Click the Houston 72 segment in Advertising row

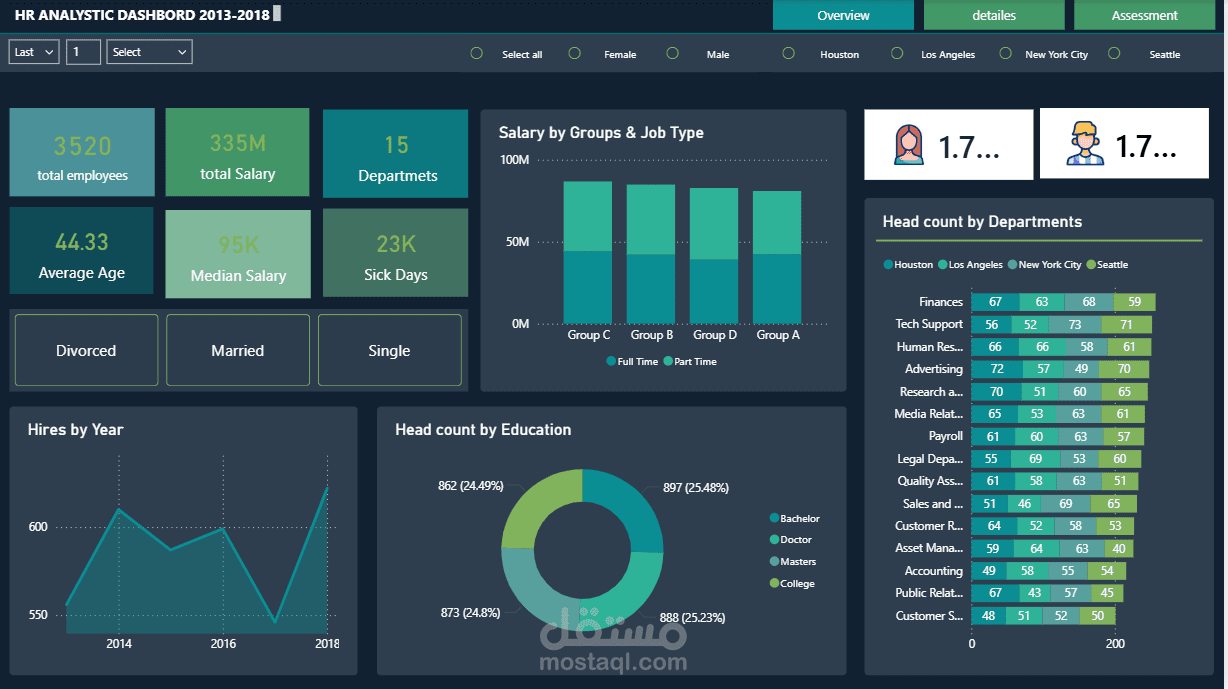pyautogui.click(x=997, y=369)
